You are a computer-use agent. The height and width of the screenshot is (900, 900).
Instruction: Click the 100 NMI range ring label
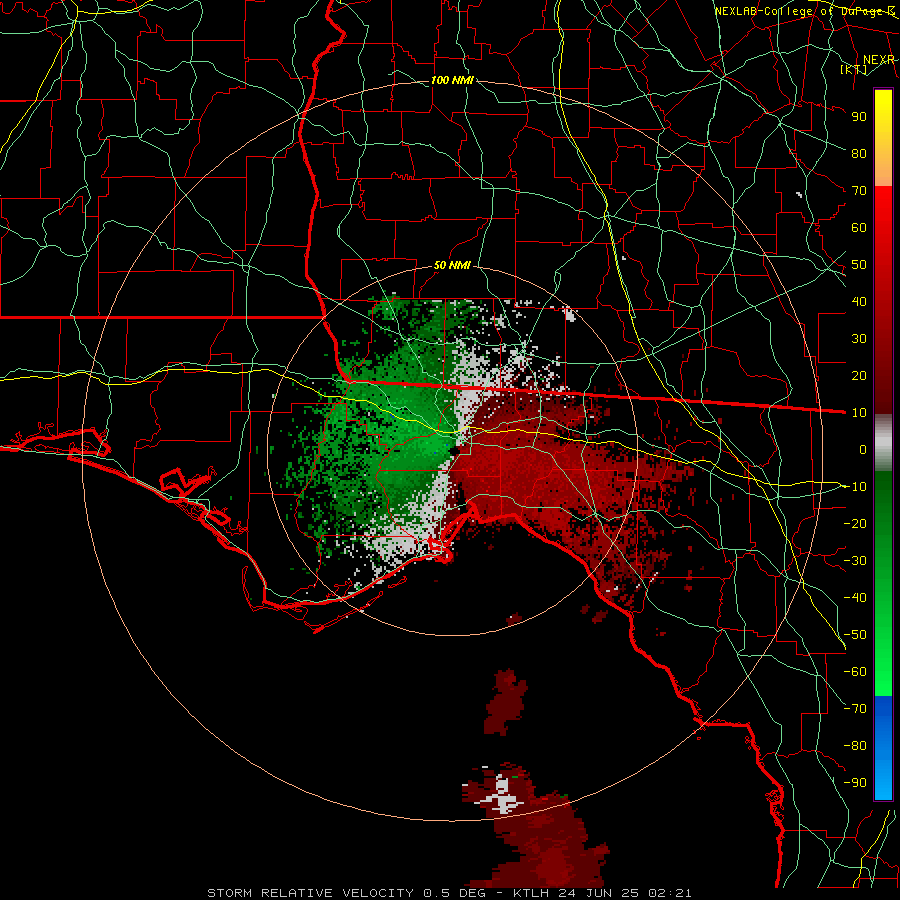point(452,80)
